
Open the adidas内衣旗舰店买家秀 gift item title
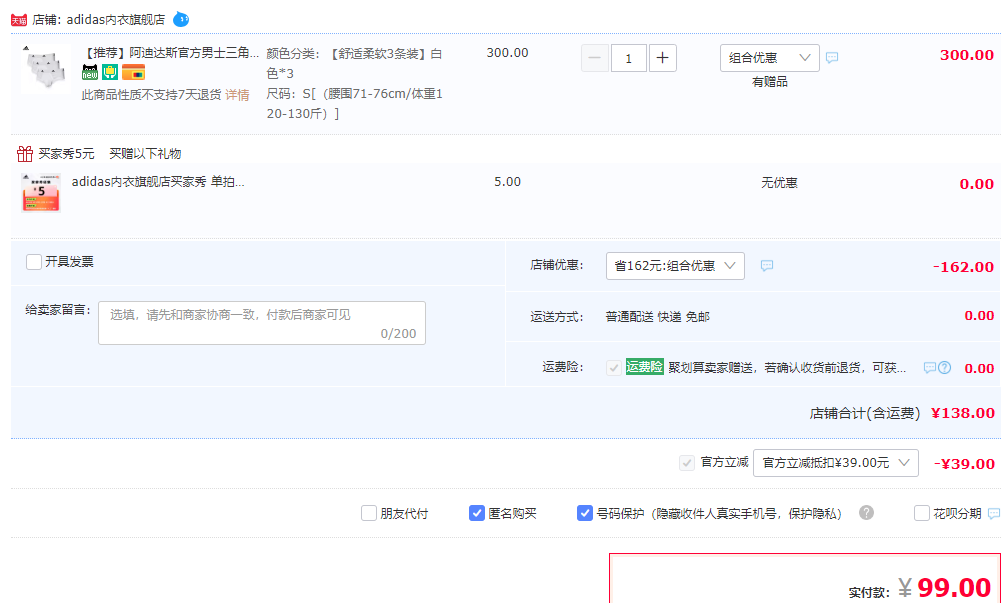(158, 182)
